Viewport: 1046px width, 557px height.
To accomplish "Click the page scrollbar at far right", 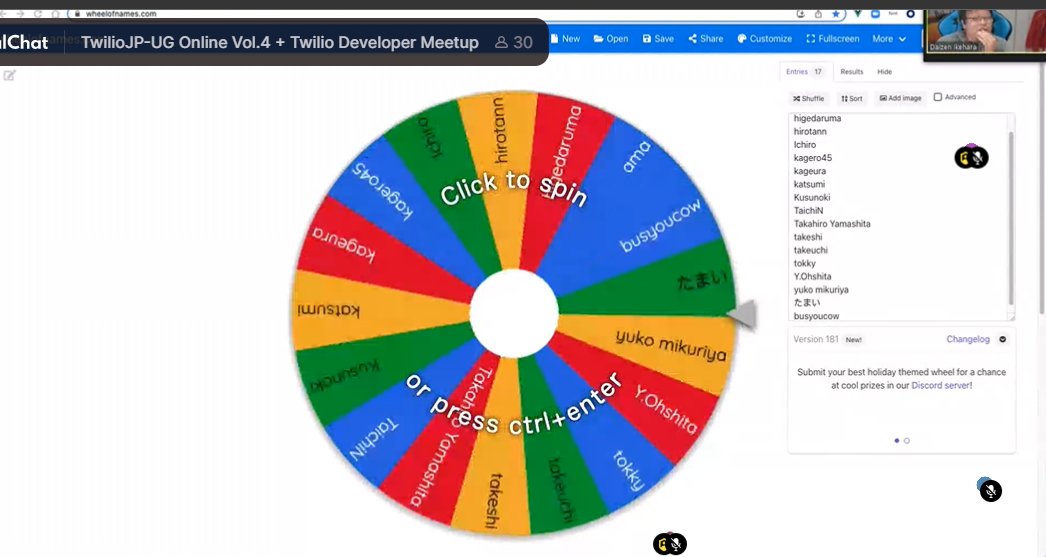I will click(x=1042, y=187).
